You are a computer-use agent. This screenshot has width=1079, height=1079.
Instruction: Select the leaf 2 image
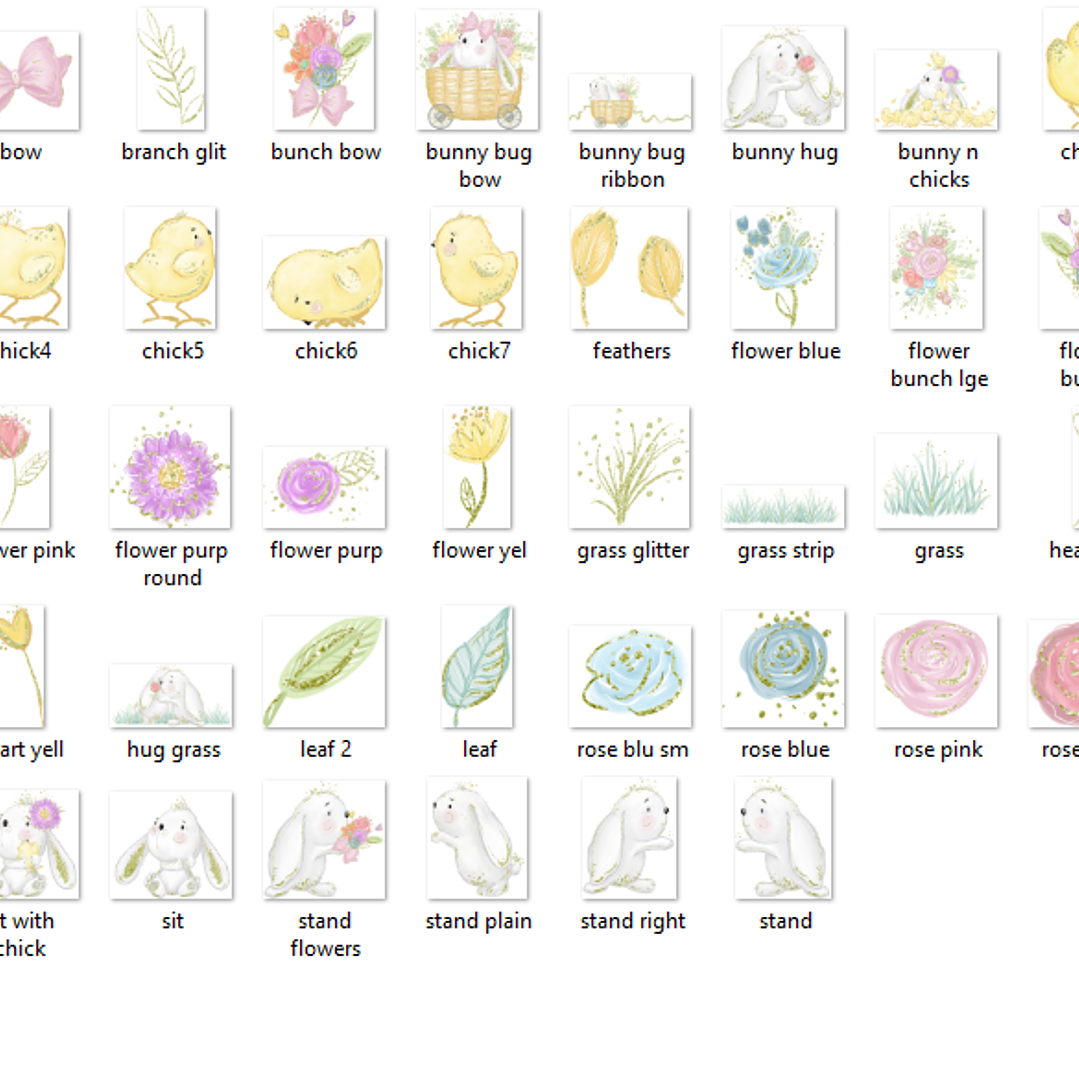coord(324,672)
